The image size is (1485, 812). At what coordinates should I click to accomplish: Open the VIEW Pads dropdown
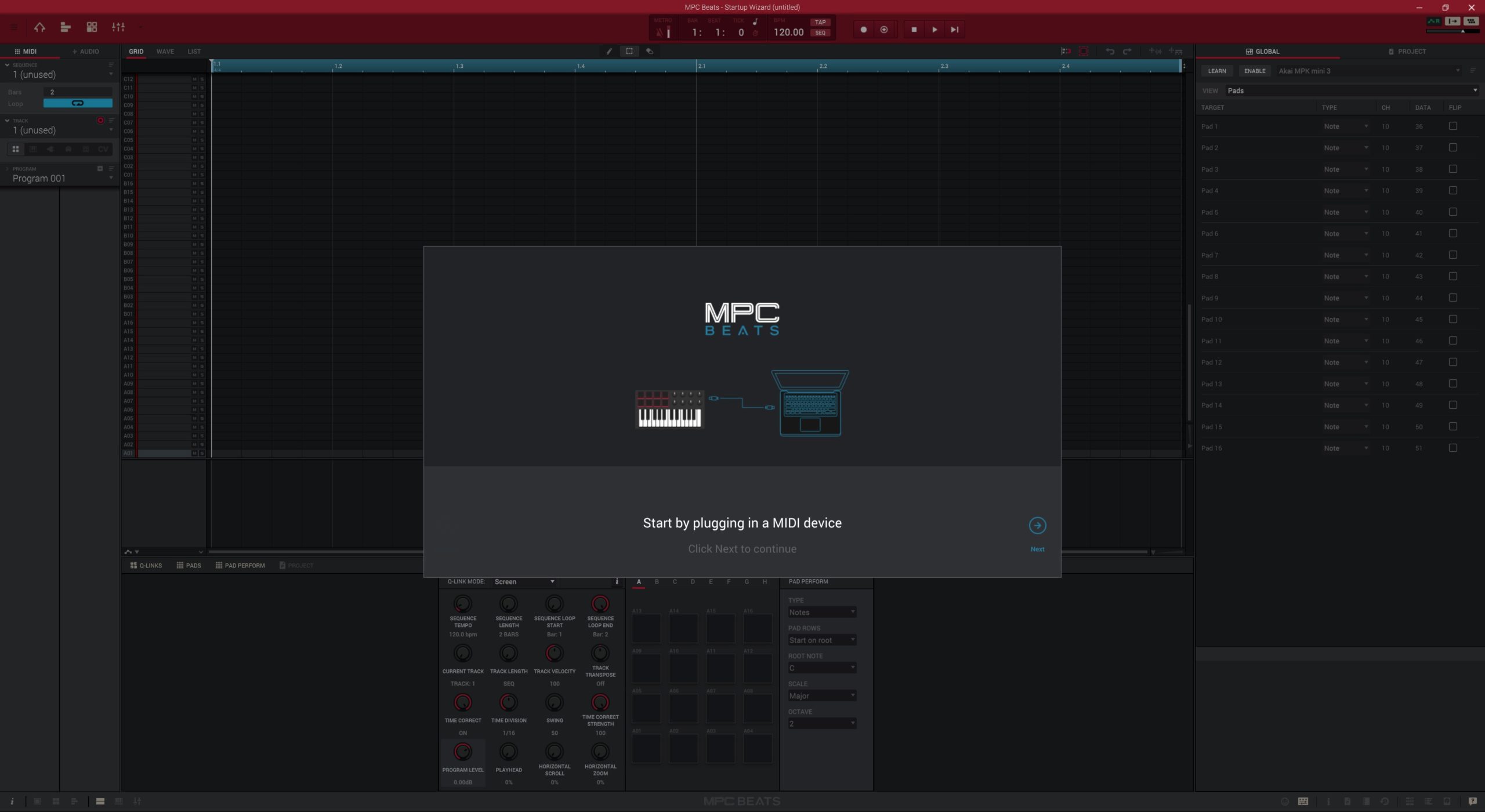point(1352,90)
